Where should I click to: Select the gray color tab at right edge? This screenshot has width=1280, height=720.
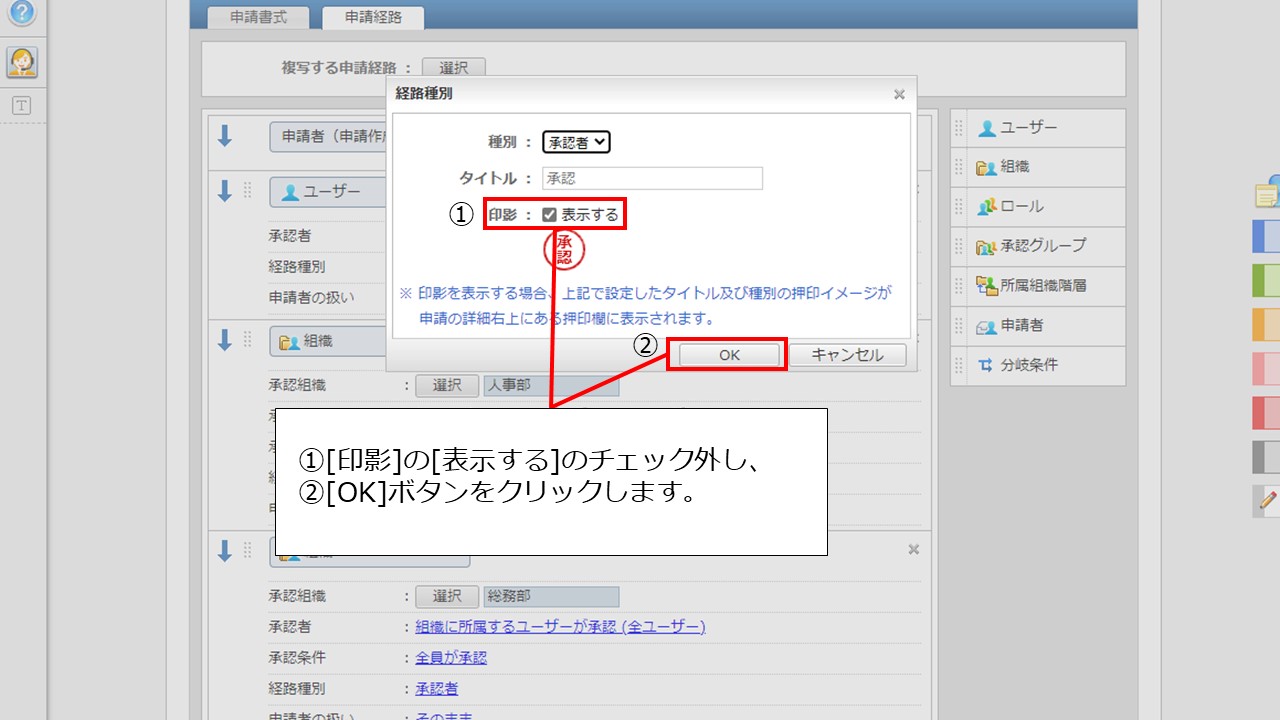click(x=1267, y=457)
